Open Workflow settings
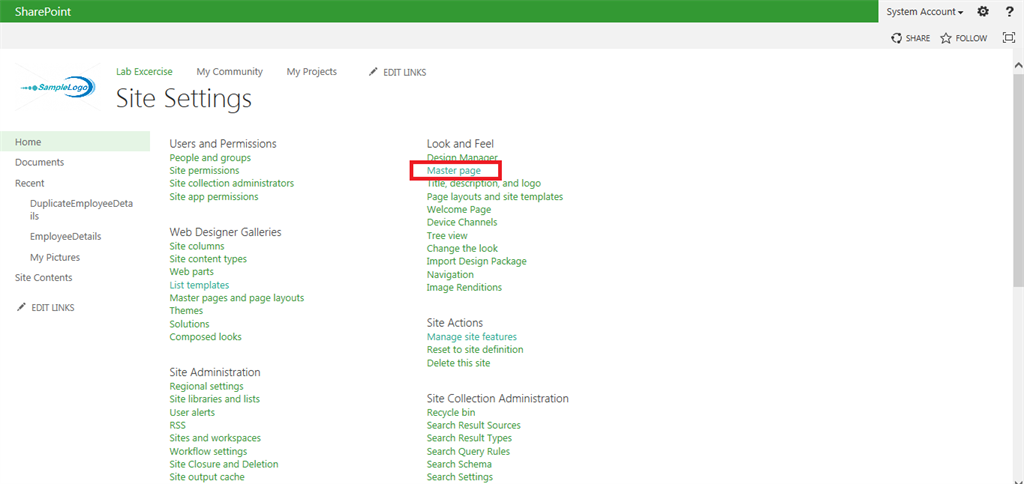Screen dimensions: 1024x484 tap(208, 451)
